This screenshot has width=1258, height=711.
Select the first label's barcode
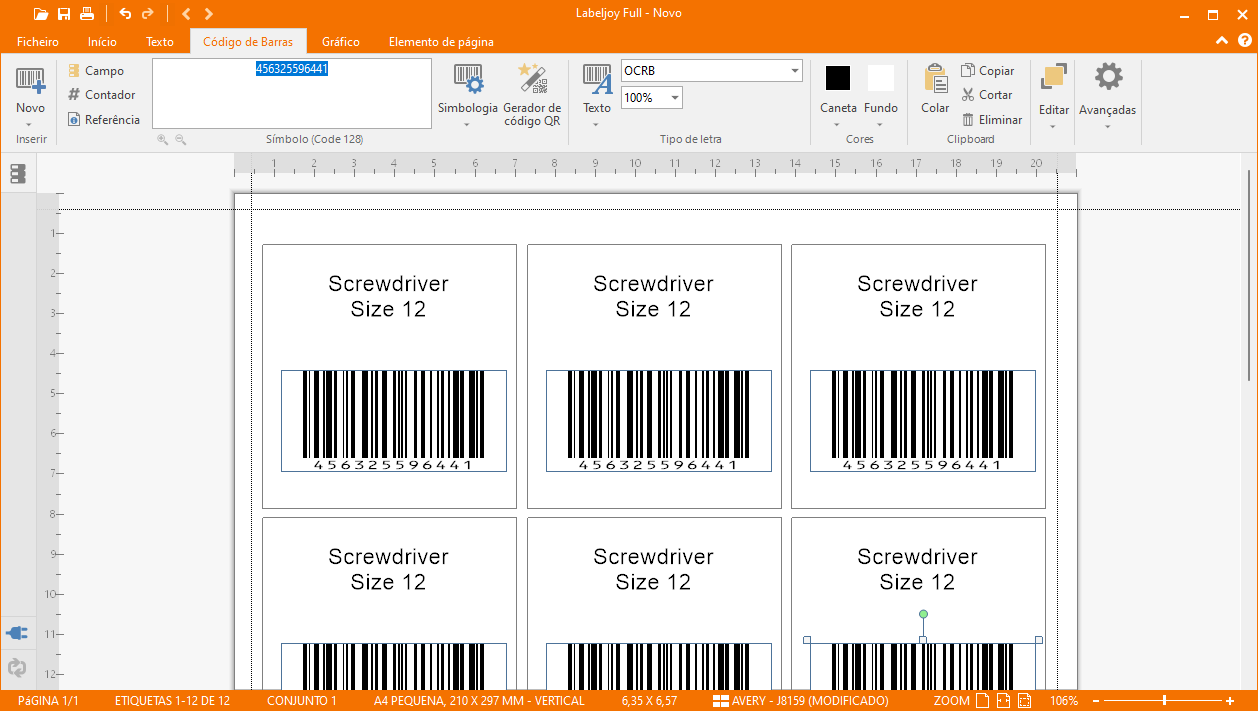[394, 420]
